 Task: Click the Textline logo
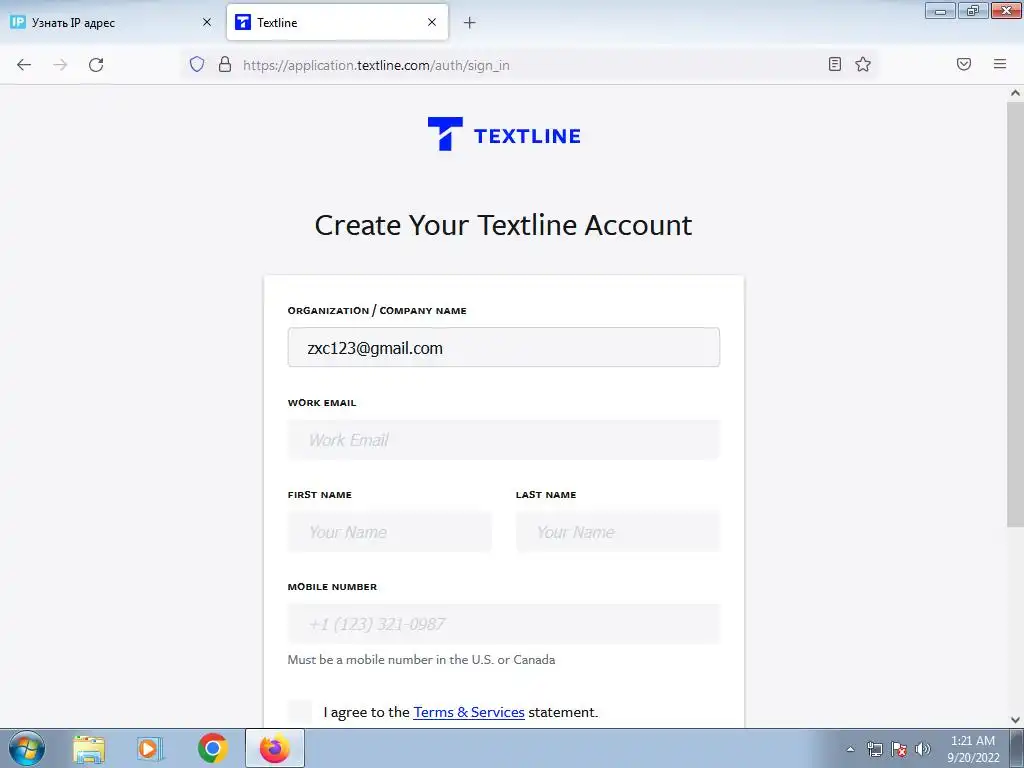[504, 135]
